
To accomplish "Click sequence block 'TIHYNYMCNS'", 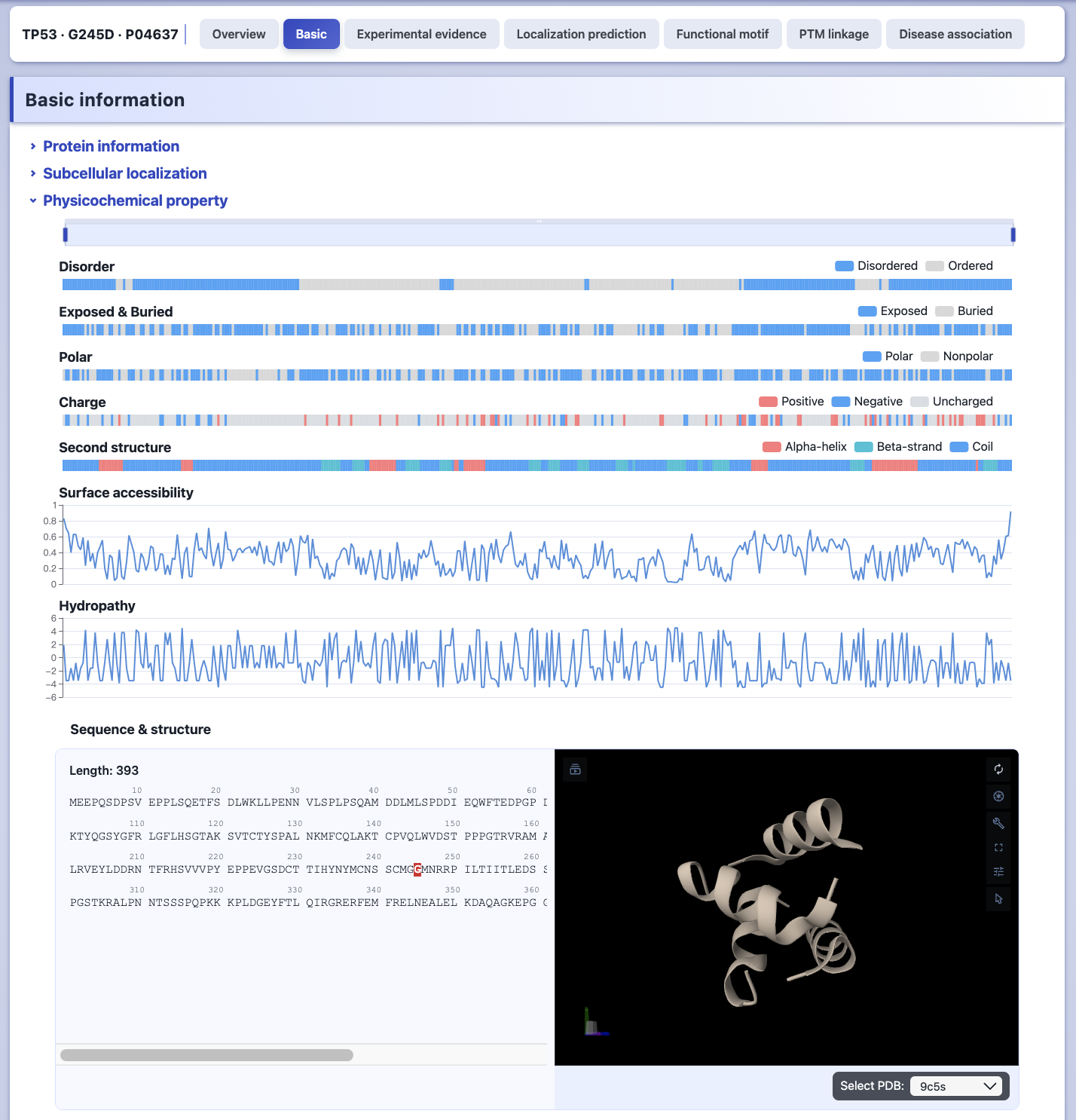I will click(342, 870).
